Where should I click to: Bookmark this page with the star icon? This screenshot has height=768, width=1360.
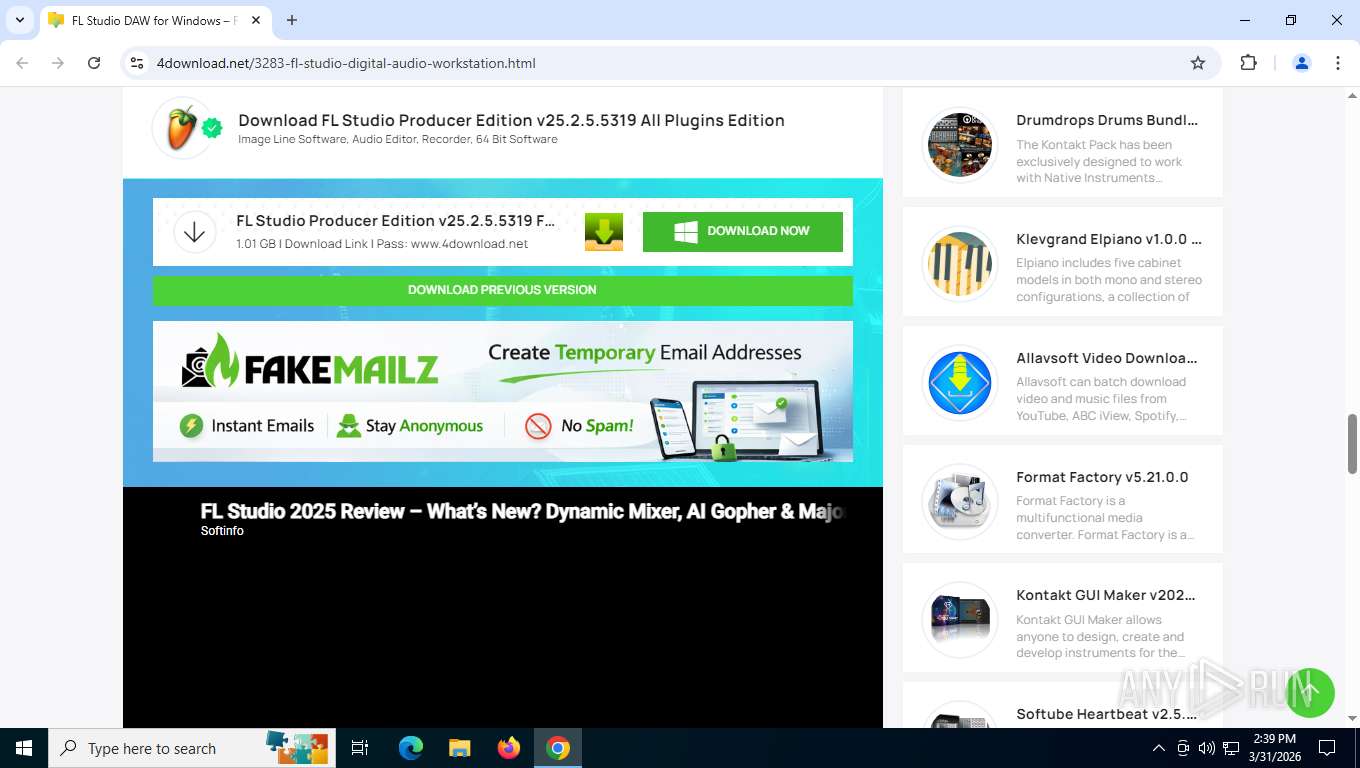1198,63
